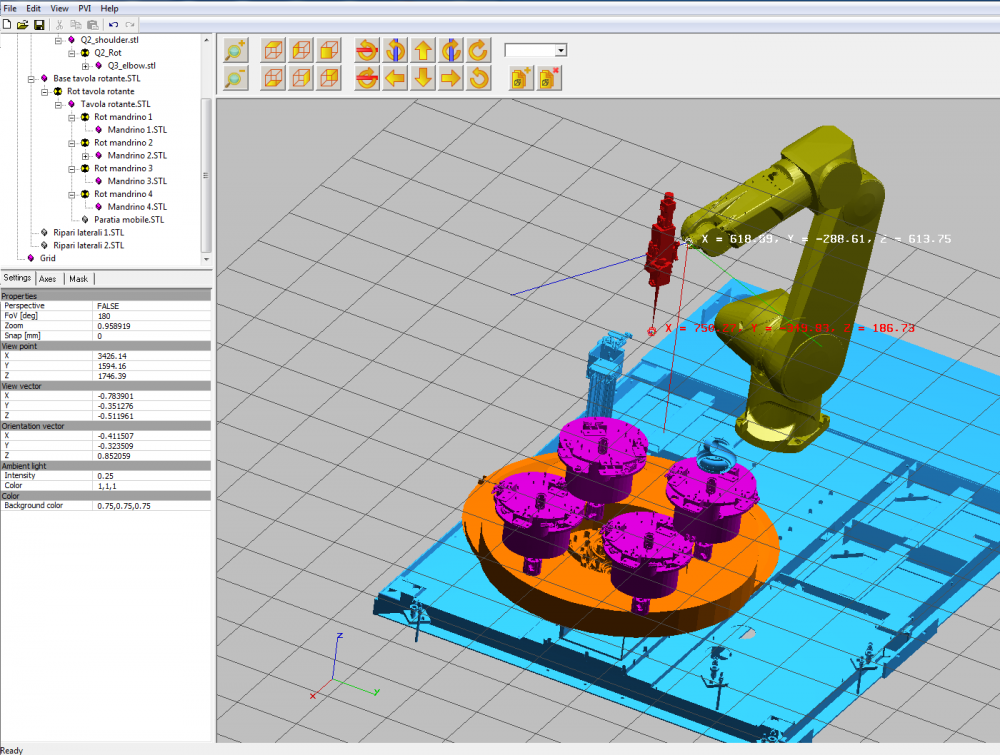Viewport: 1000px width, 755px height.
Task: Open the File menu
Action: coord(10,8)
